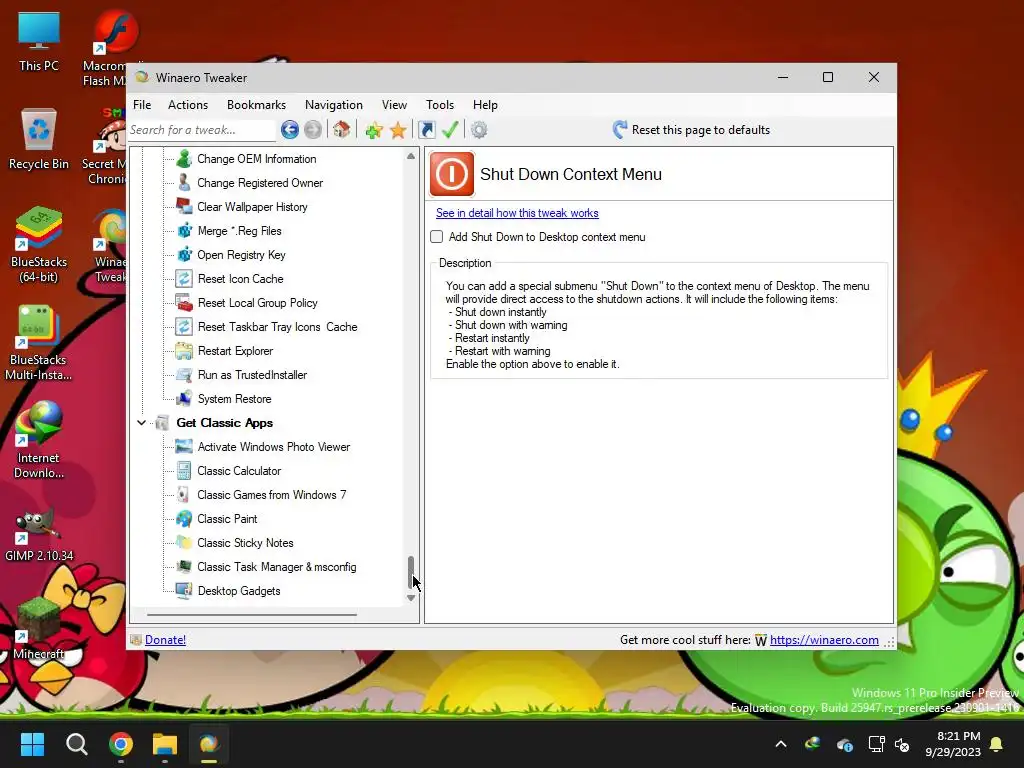Select the BlueStacks (64-bit) desktop icon
The image size is (1024, 768).
pyautogui.click(x=39, y=245)
